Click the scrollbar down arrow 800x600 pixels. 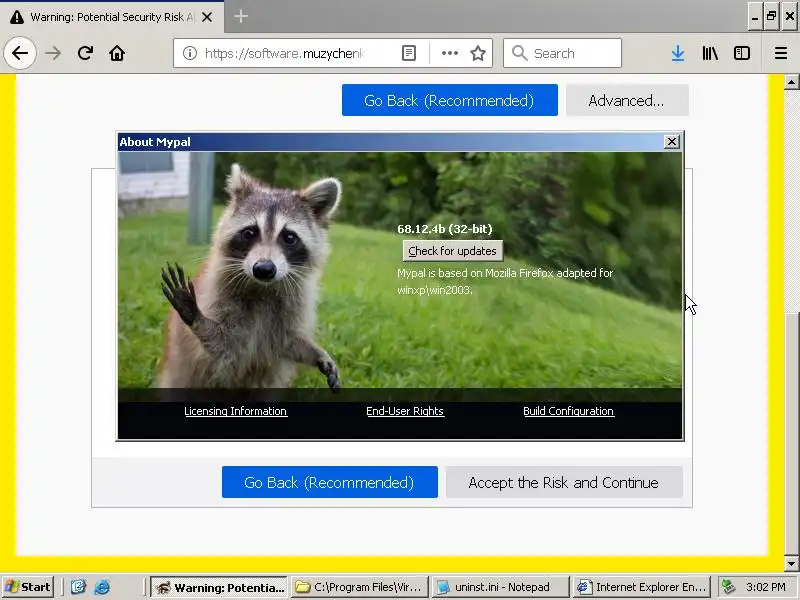[x=791, y=563]
